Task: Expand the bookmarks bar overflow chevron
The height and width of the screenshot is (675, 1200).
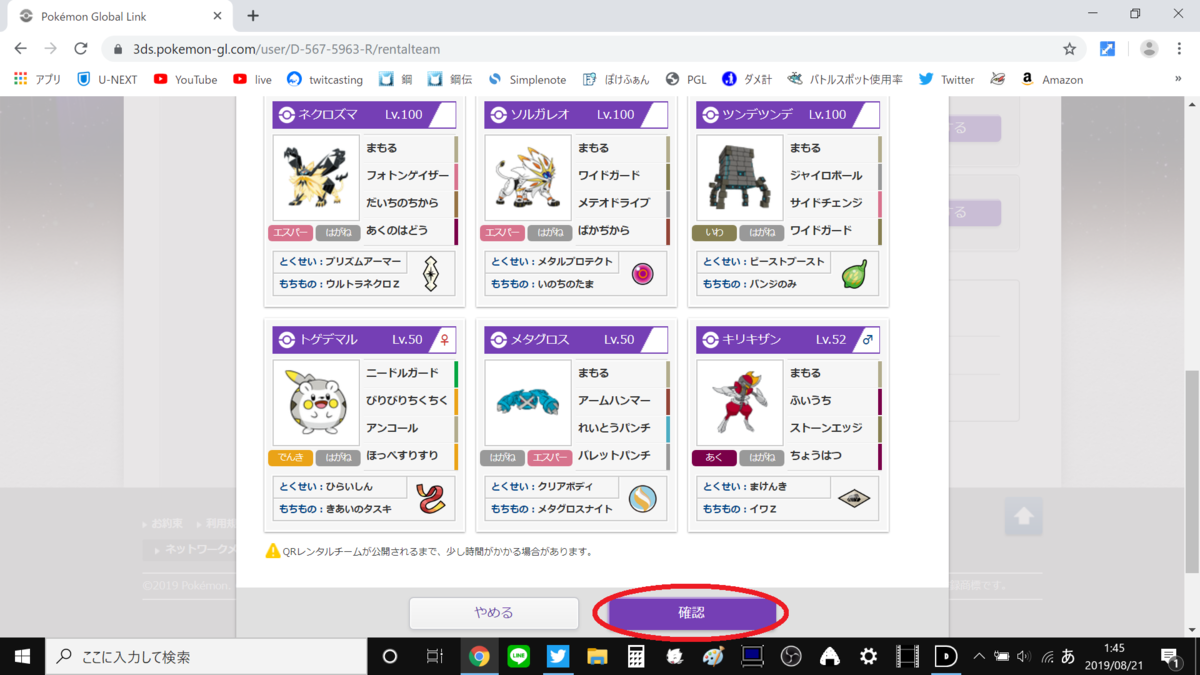Action: tap(1178, 79)
